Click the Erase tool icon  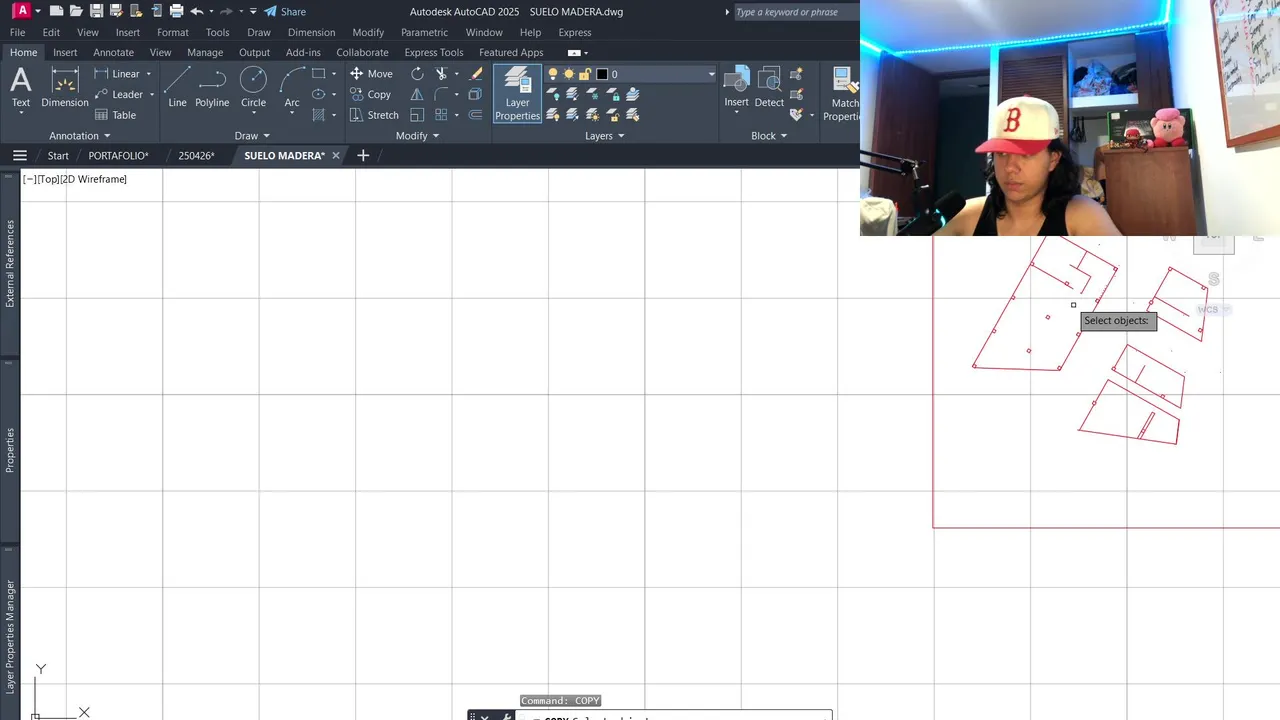click(476, 74)
